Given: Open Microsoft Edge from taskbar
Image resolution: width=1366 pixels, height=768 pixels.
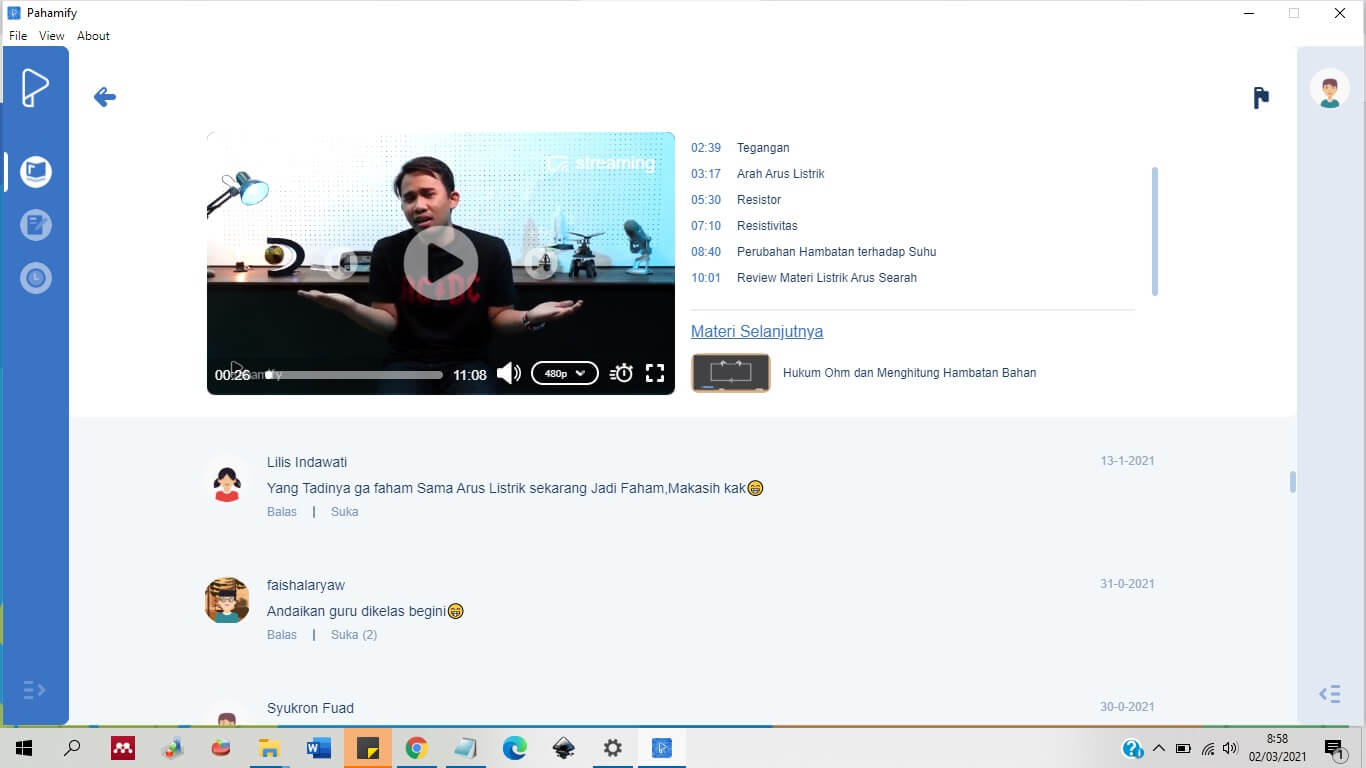Looking at the screenshot, I should click(x=515, y=748).
